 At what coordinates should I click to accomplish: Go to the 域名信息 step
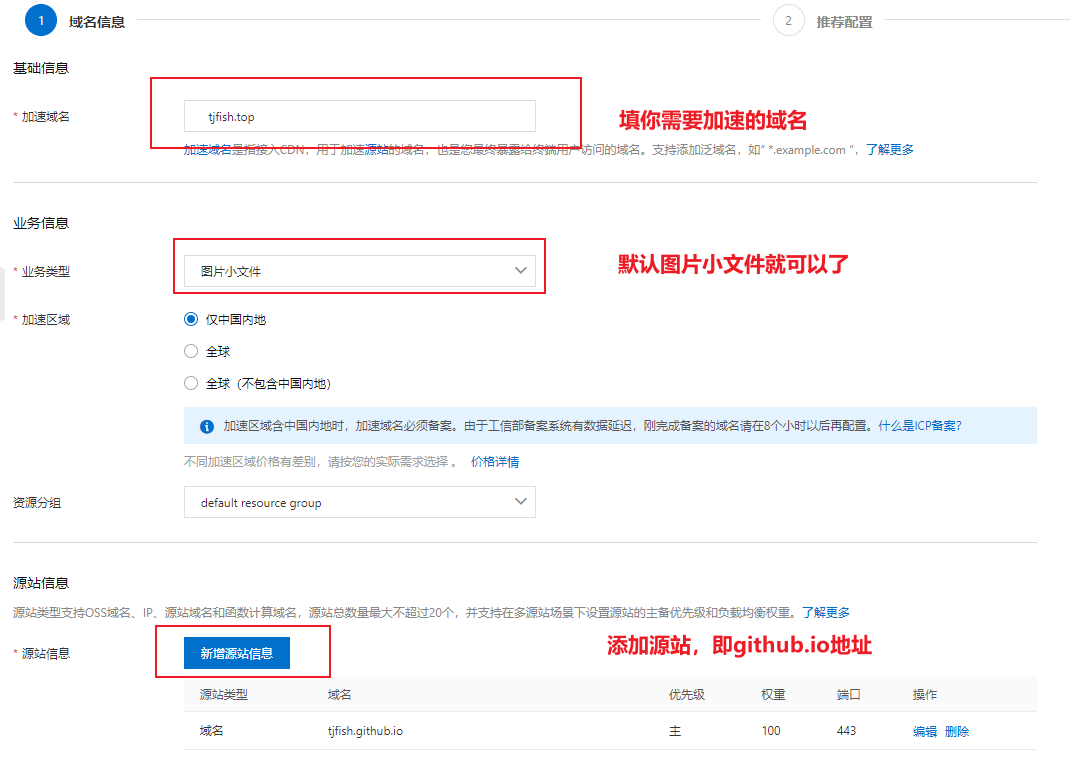(97, 22)
